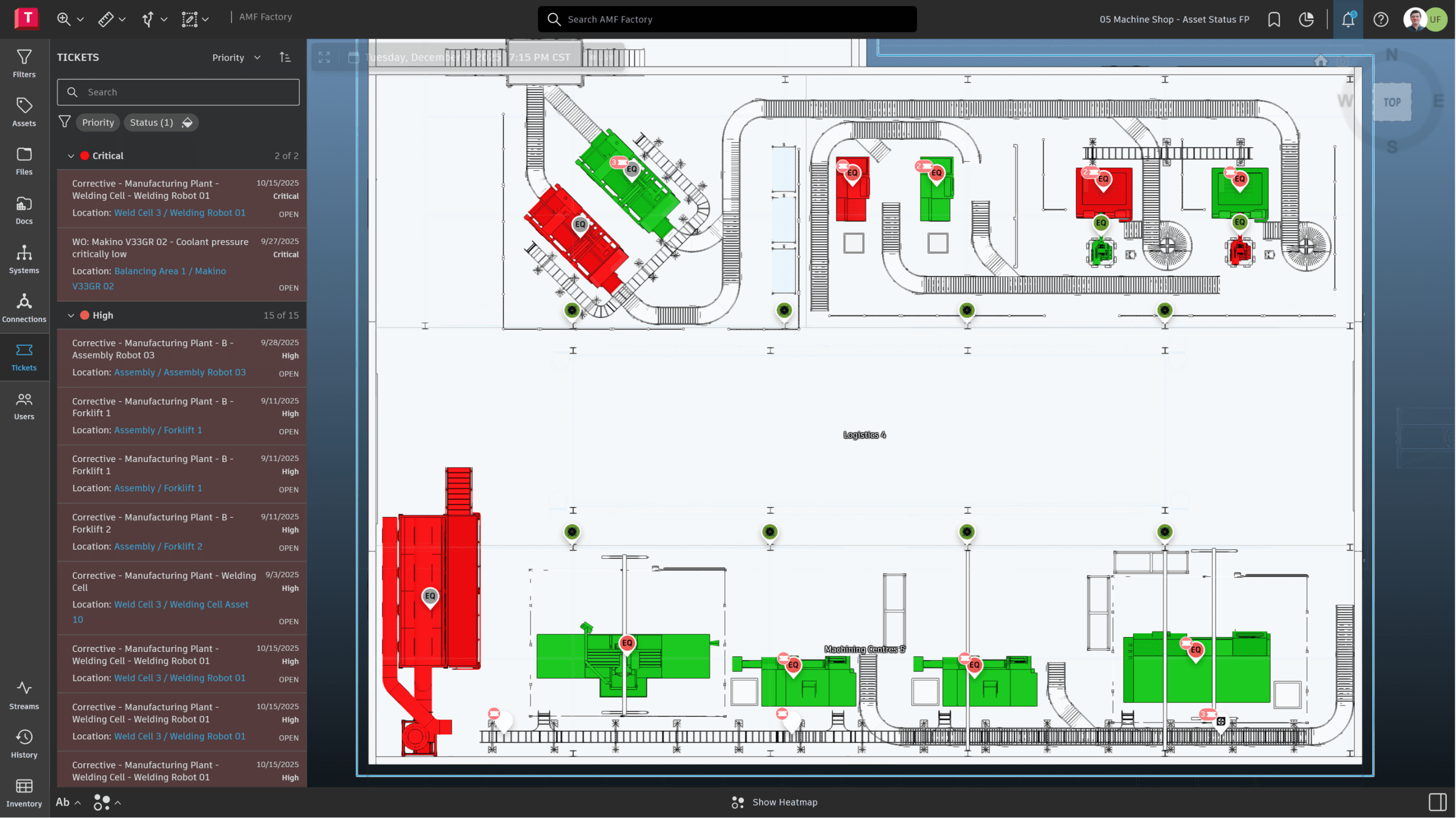Open the Connections sidebar panel
Screen dimensions: 1456x818
pos(24,308)
